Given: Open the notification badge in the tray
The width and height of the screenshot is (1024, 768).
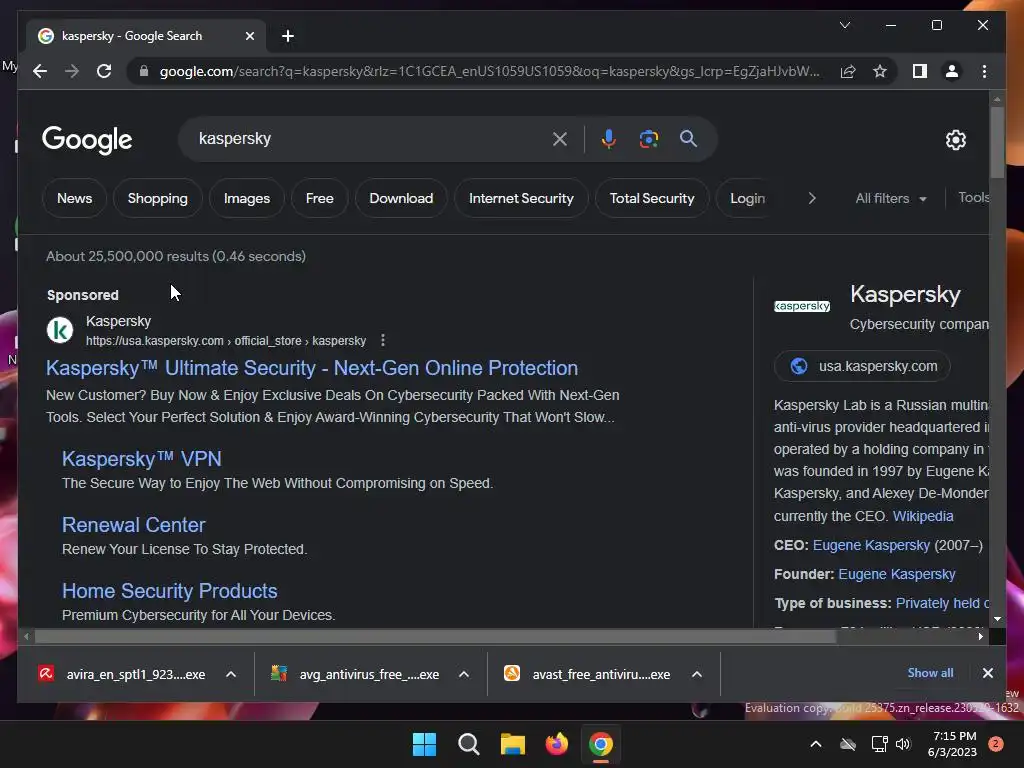Looking at the screenshot, I should point(995,744).
